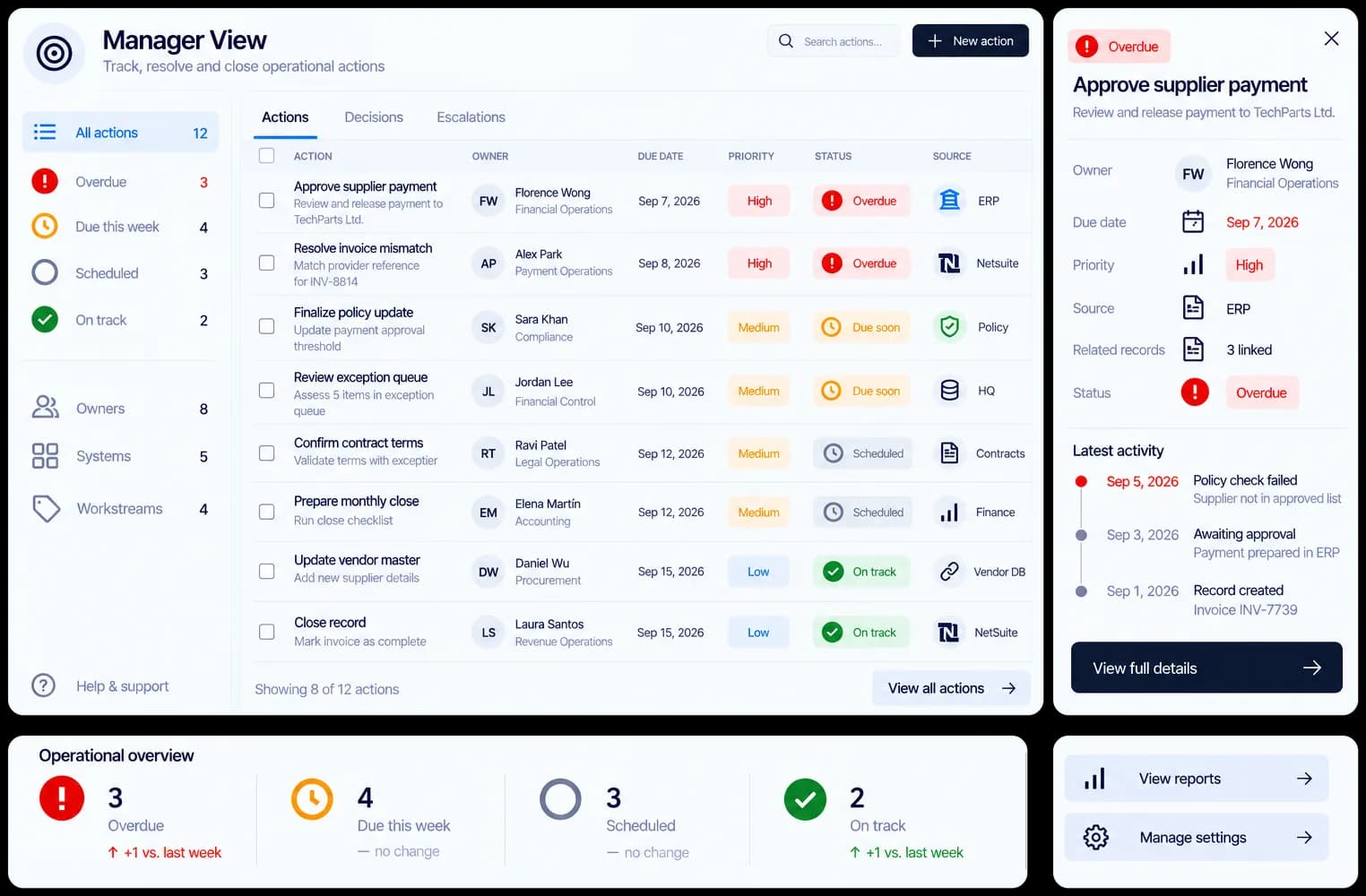This screenshot has width=1366, height=896.
Task: Click the Related records document icon
Action: pos(1193,349)
